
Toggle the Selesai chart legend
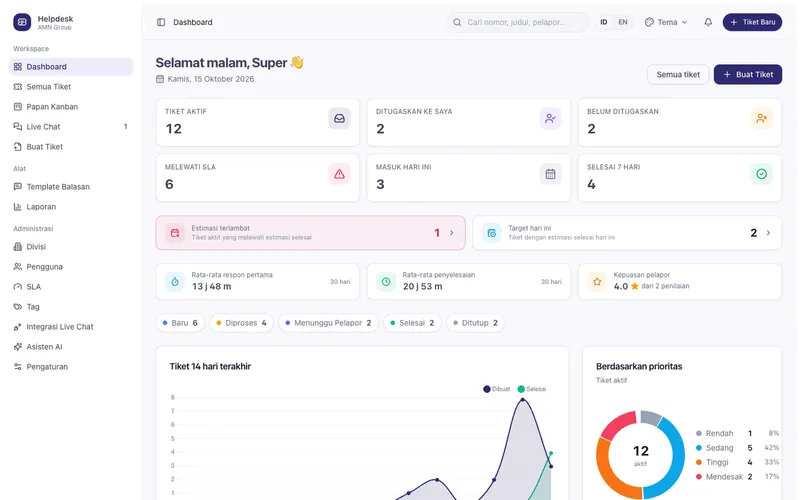532,389
